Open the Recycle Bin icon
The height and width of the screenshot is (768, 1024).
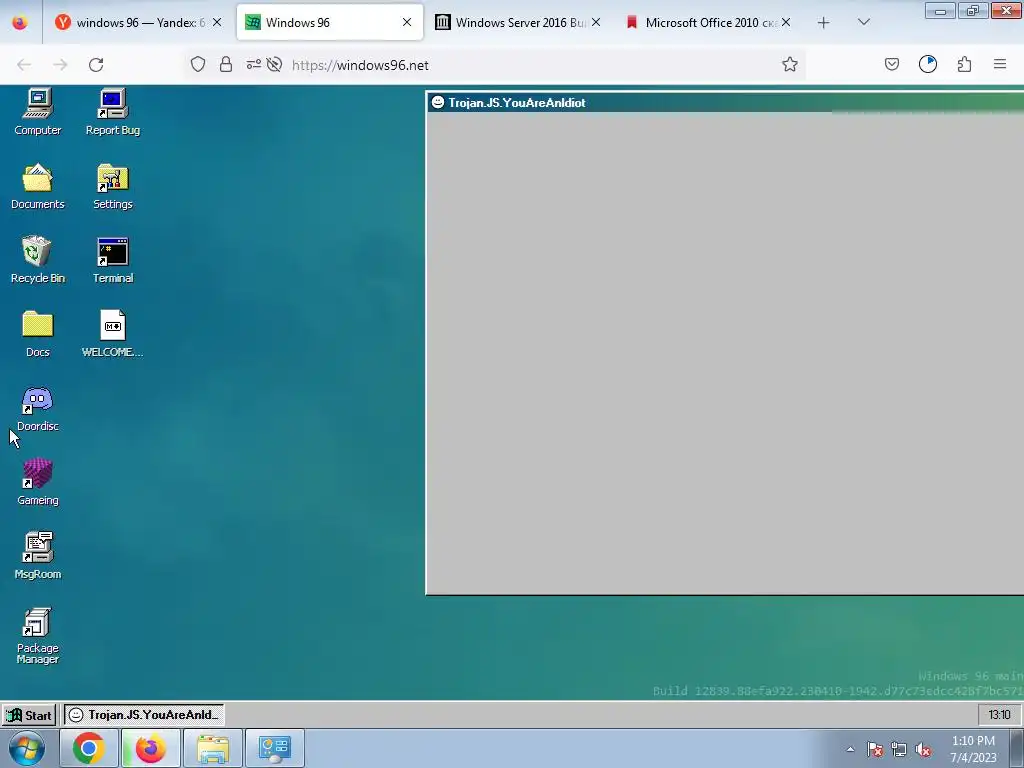(38, 260)
